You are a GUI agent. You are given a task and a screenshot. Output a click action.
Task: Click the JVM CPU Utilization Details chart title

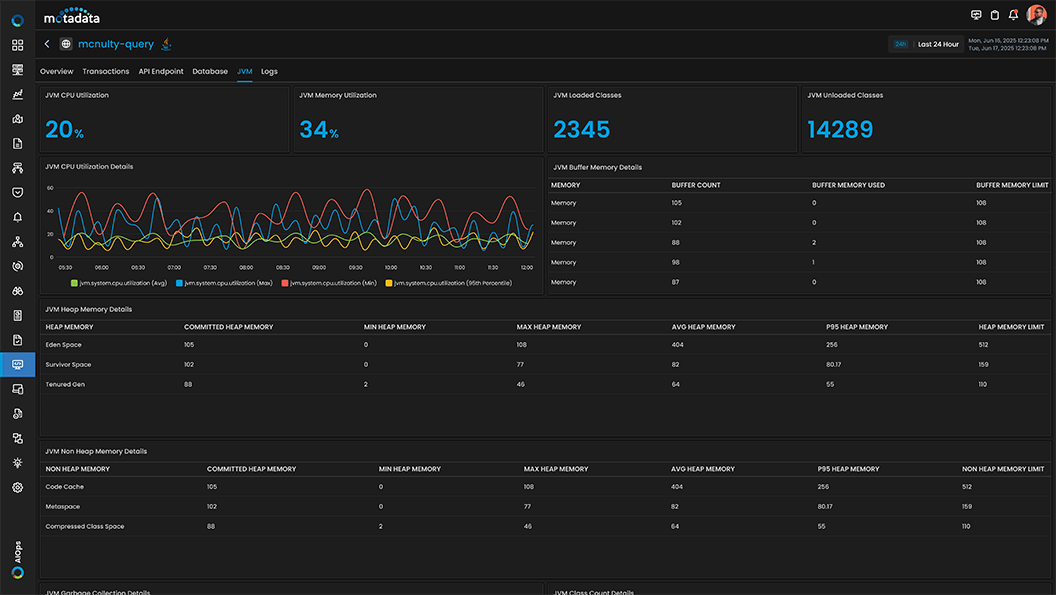point(89,166)
